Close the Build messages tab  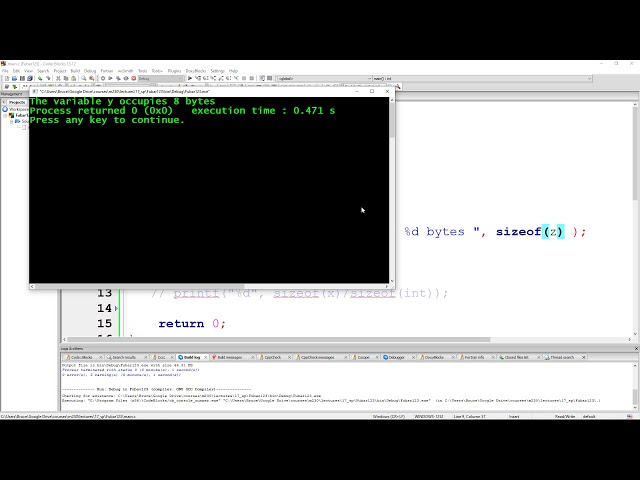click(x=252, y=357)
